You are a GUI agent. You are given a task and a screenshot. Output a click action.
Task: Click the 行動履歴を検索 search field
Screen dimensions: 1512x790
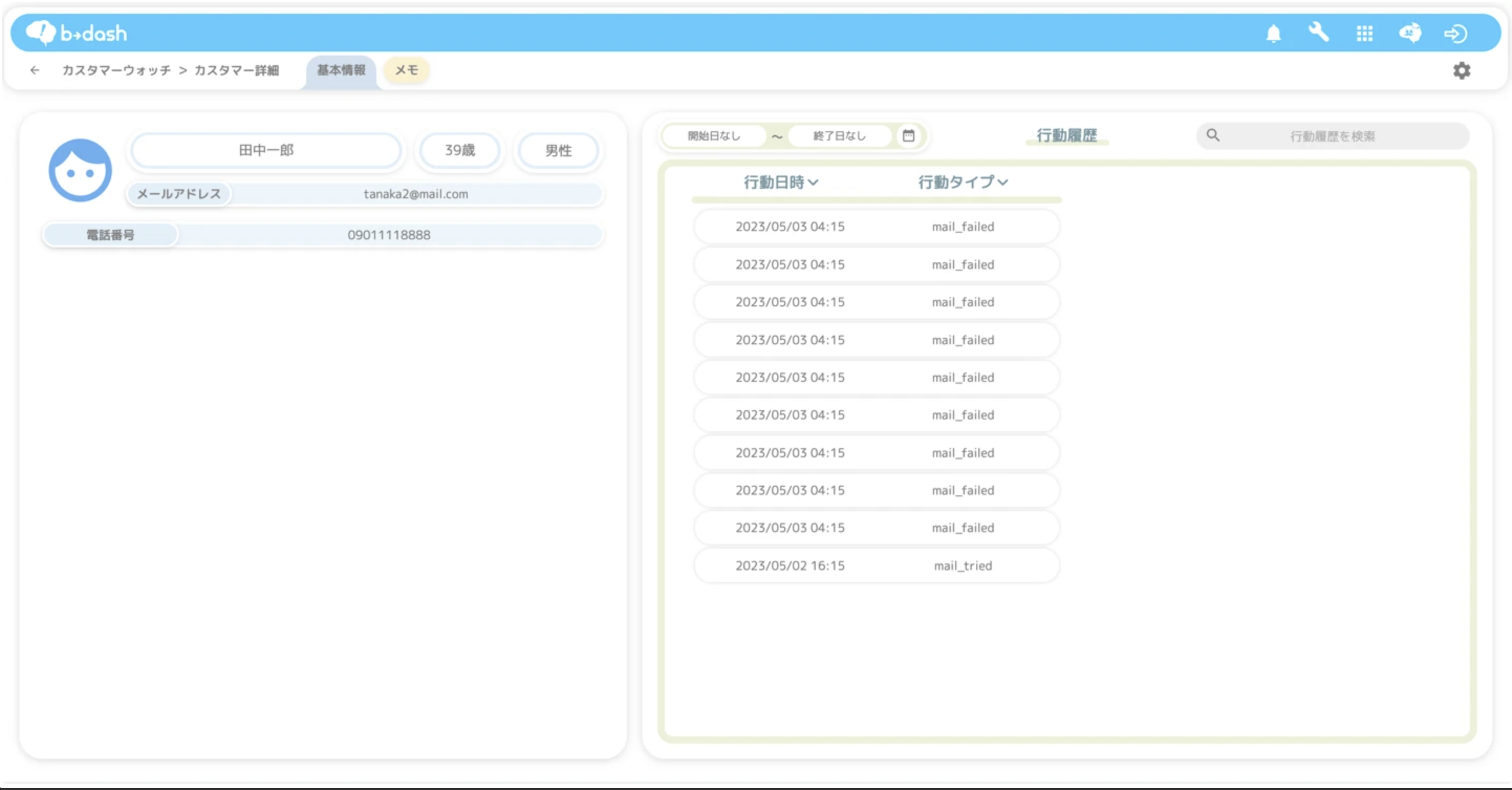(x=1332, y=136)
